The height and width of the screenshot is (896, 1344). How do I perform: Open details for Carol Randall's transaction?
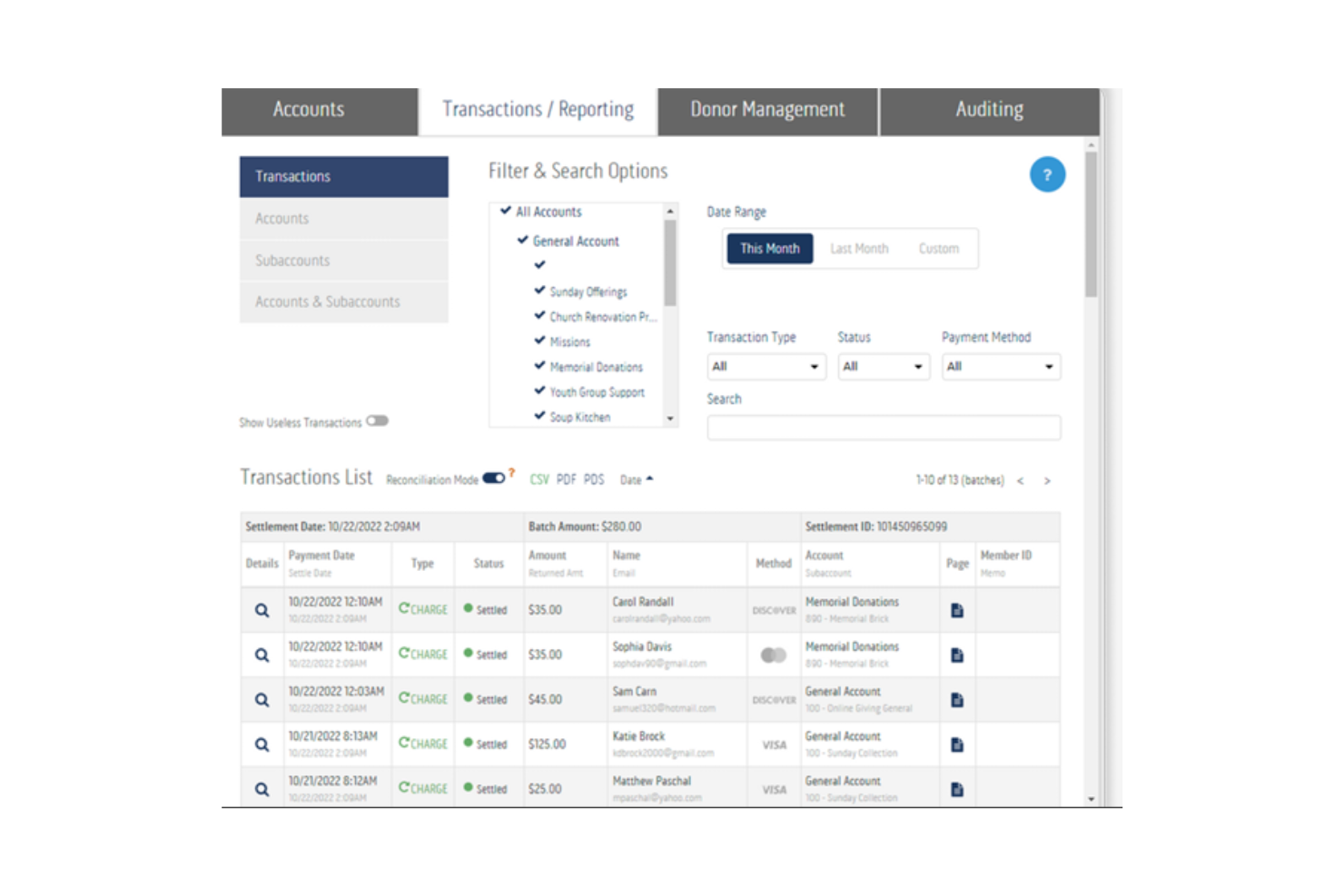coord(261,610)
